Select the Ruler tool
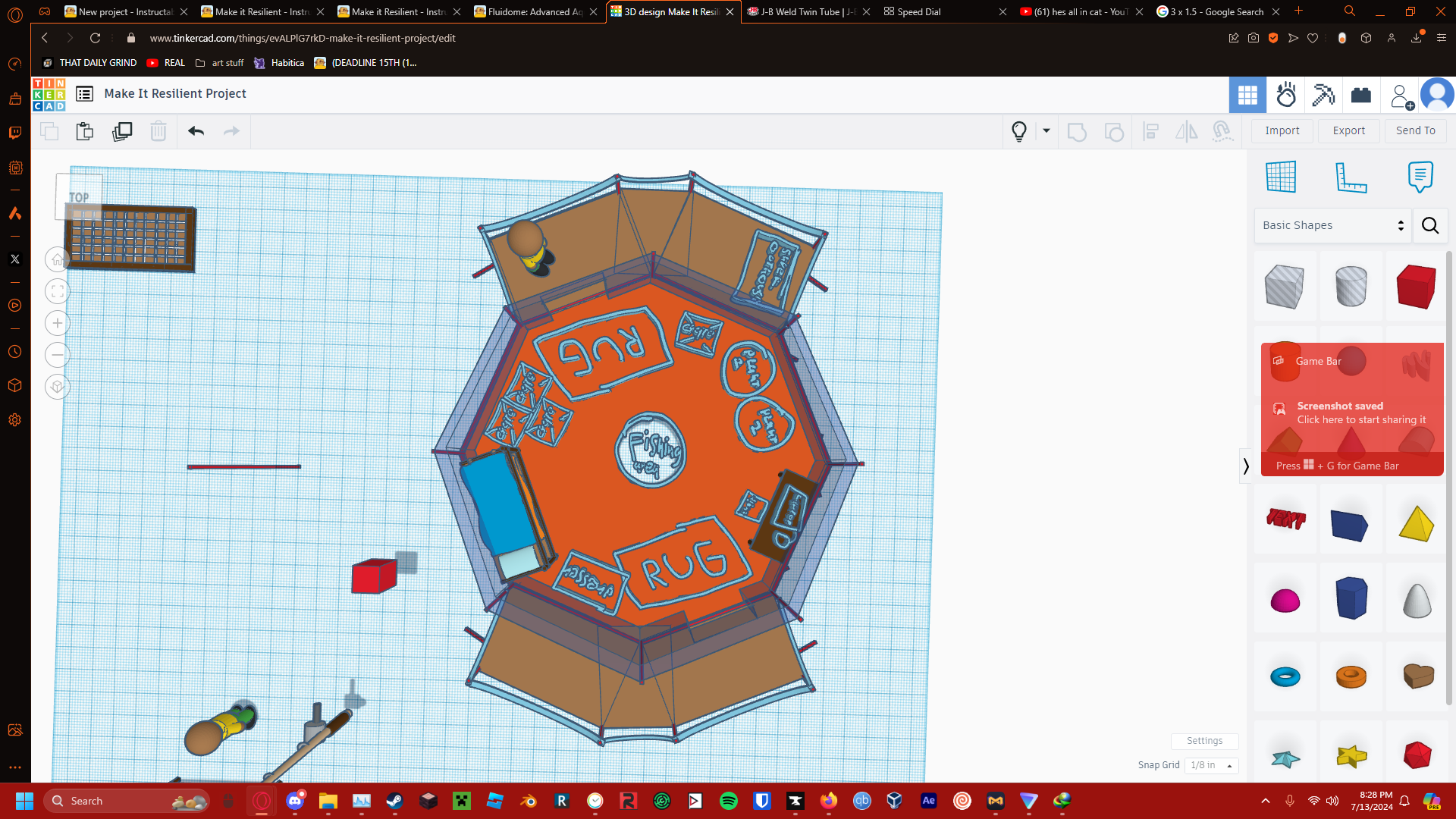The width and height of the screenshot is (1456, 819). click(1351, 177)
